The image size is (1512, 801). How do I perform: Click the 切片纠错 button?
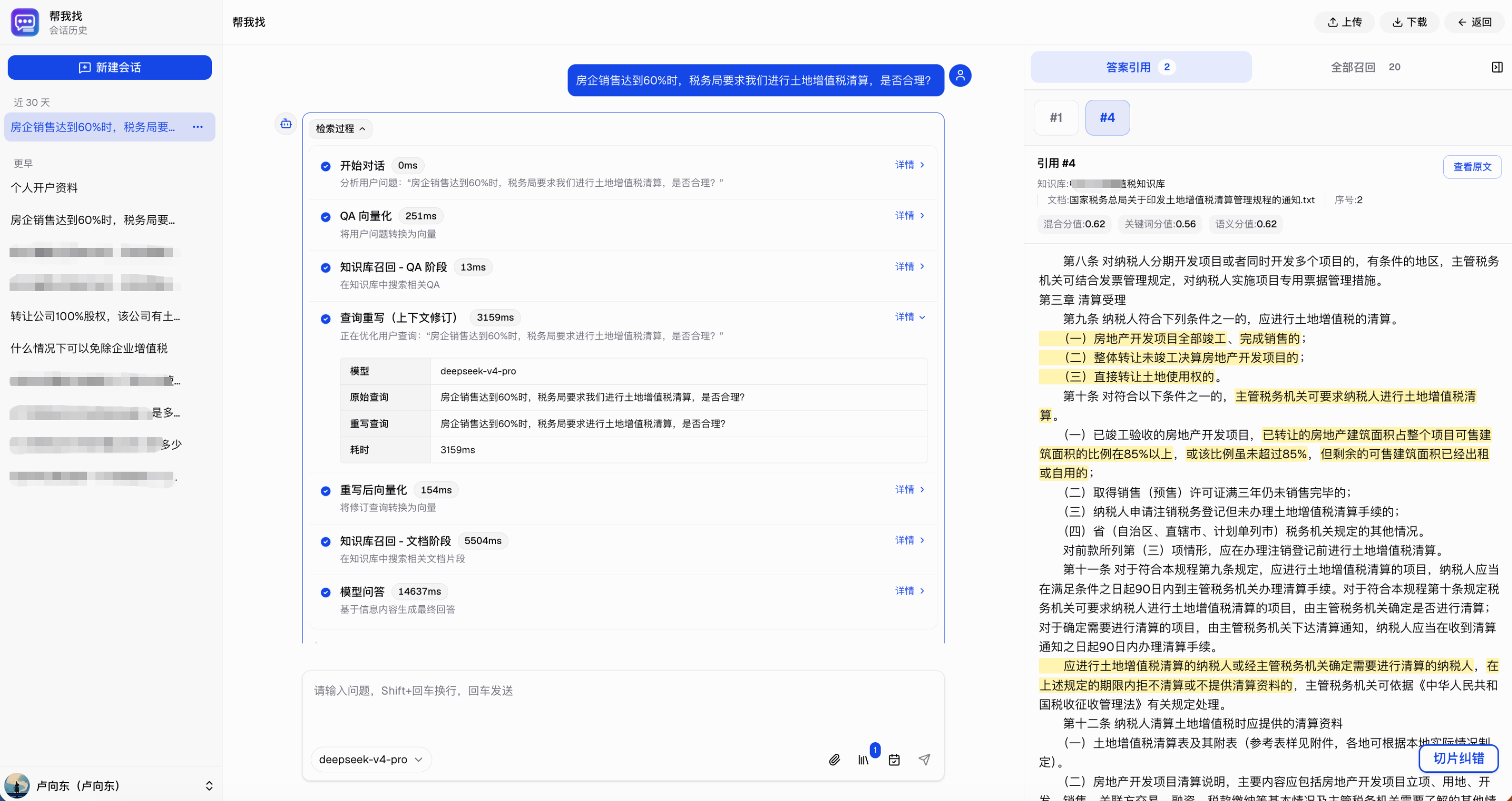1459,758
